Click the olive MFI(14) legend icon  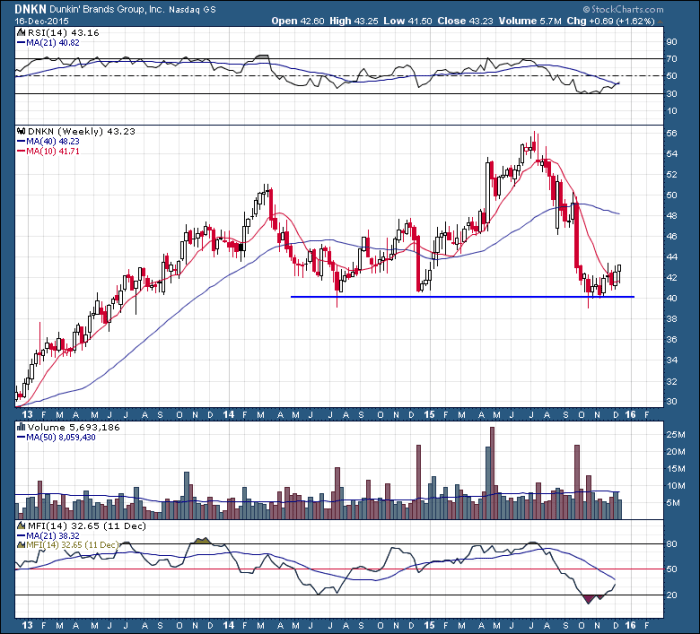coord(19,544)
